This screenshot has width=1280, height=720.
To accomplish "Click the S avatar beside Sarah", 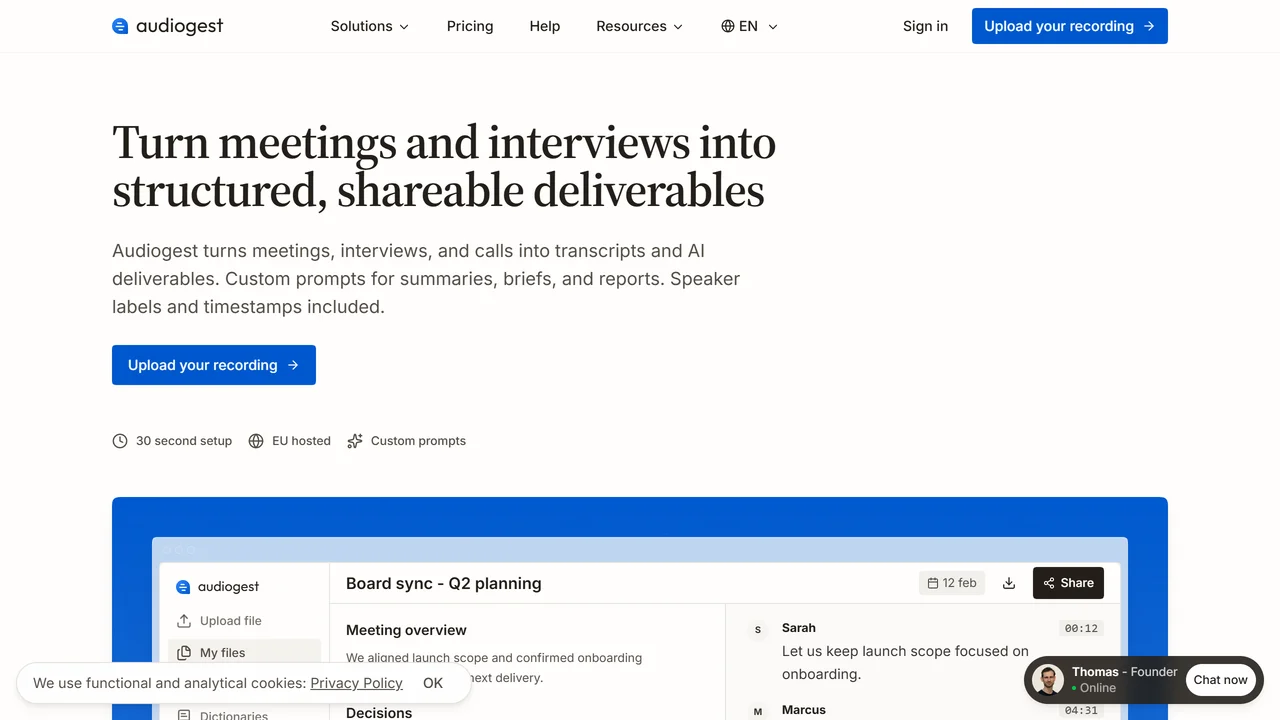I will coord(758,629).
